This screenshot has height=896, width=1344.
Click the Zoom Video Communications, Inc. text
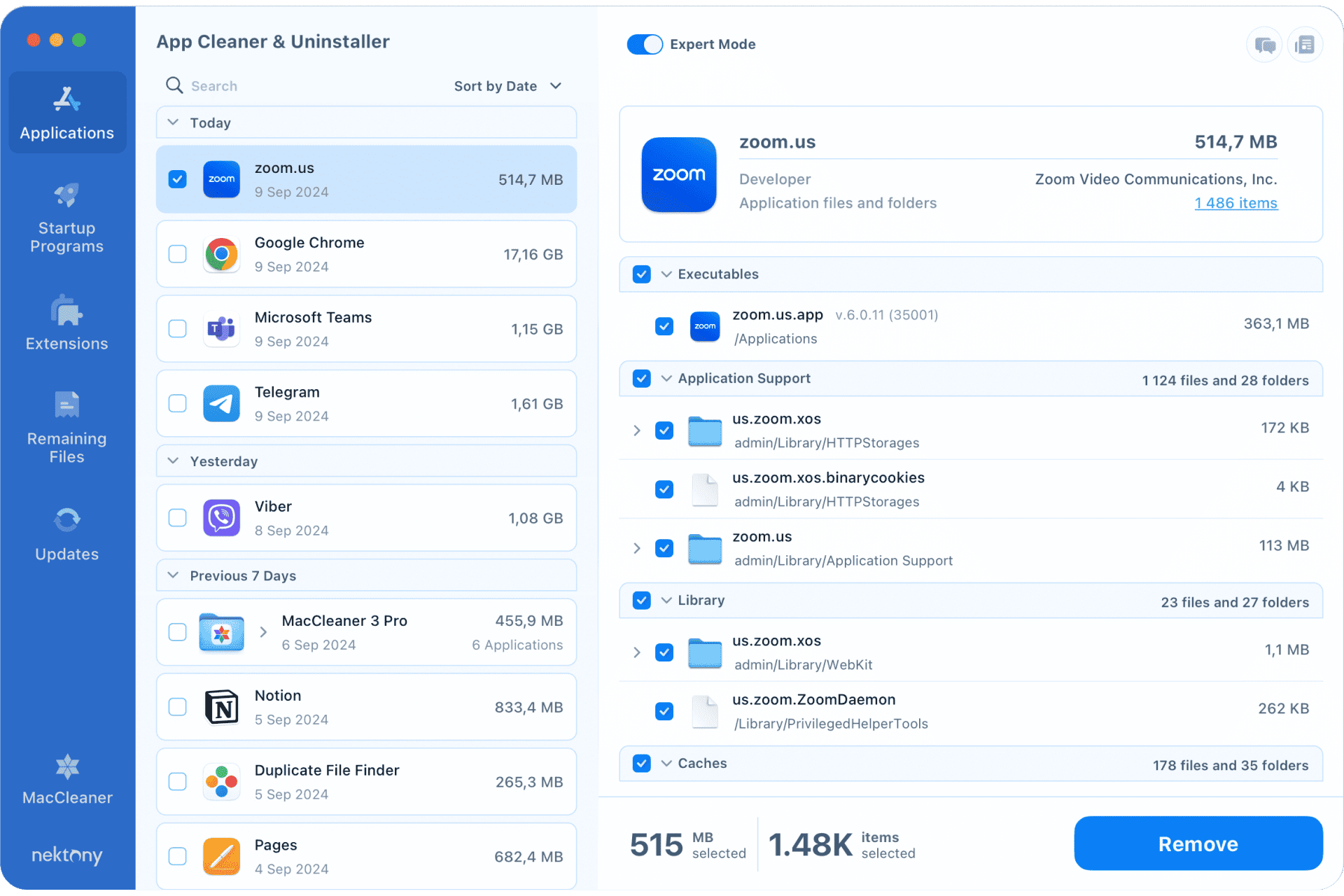tap(1156, 179)
